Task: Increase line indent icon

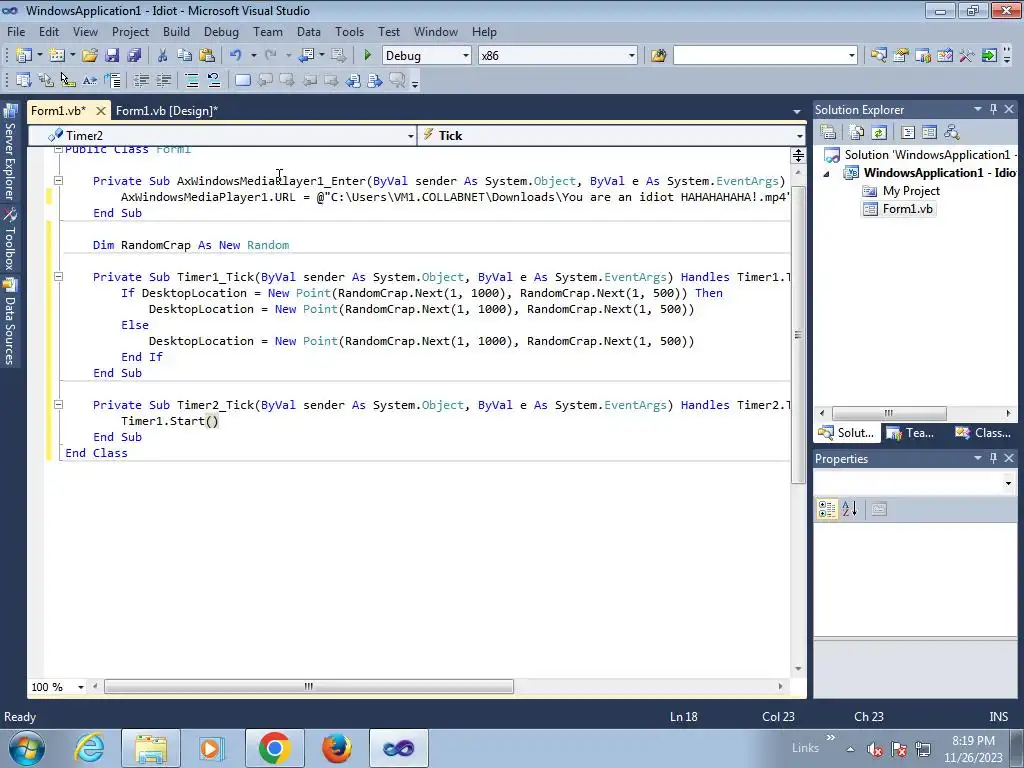Action: (163, 80)
